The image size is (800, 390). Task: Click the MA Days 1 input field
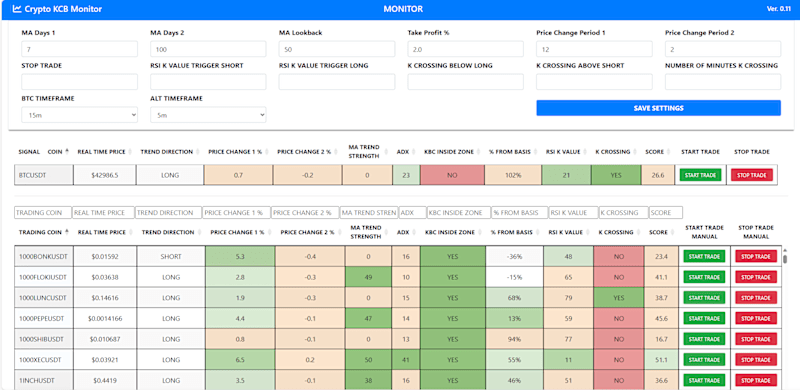[x=80, y=49]
